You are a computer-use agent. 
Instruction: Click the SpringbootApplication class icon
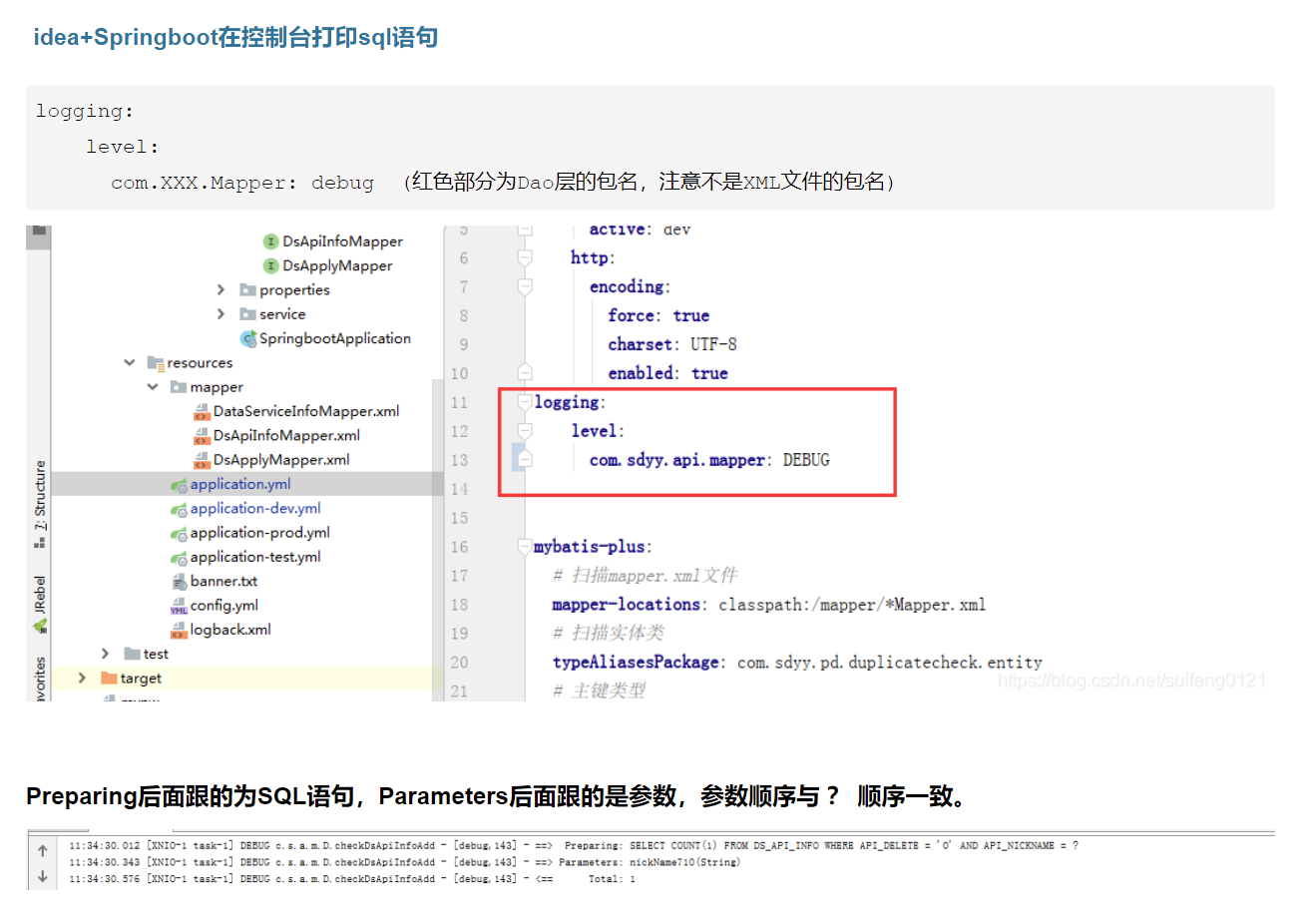(x=248, y=338)
